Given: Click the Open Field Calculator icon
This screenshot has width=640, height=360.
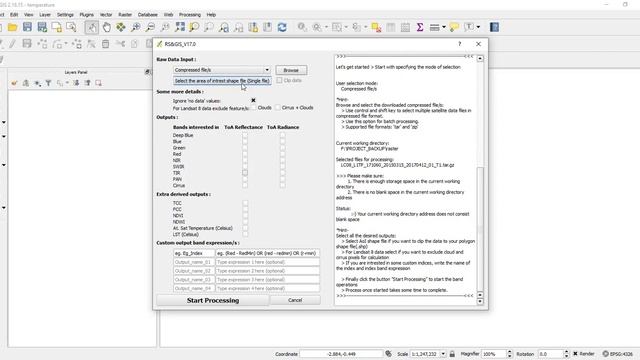Looking at the screenshot, I should pos(405,27).
